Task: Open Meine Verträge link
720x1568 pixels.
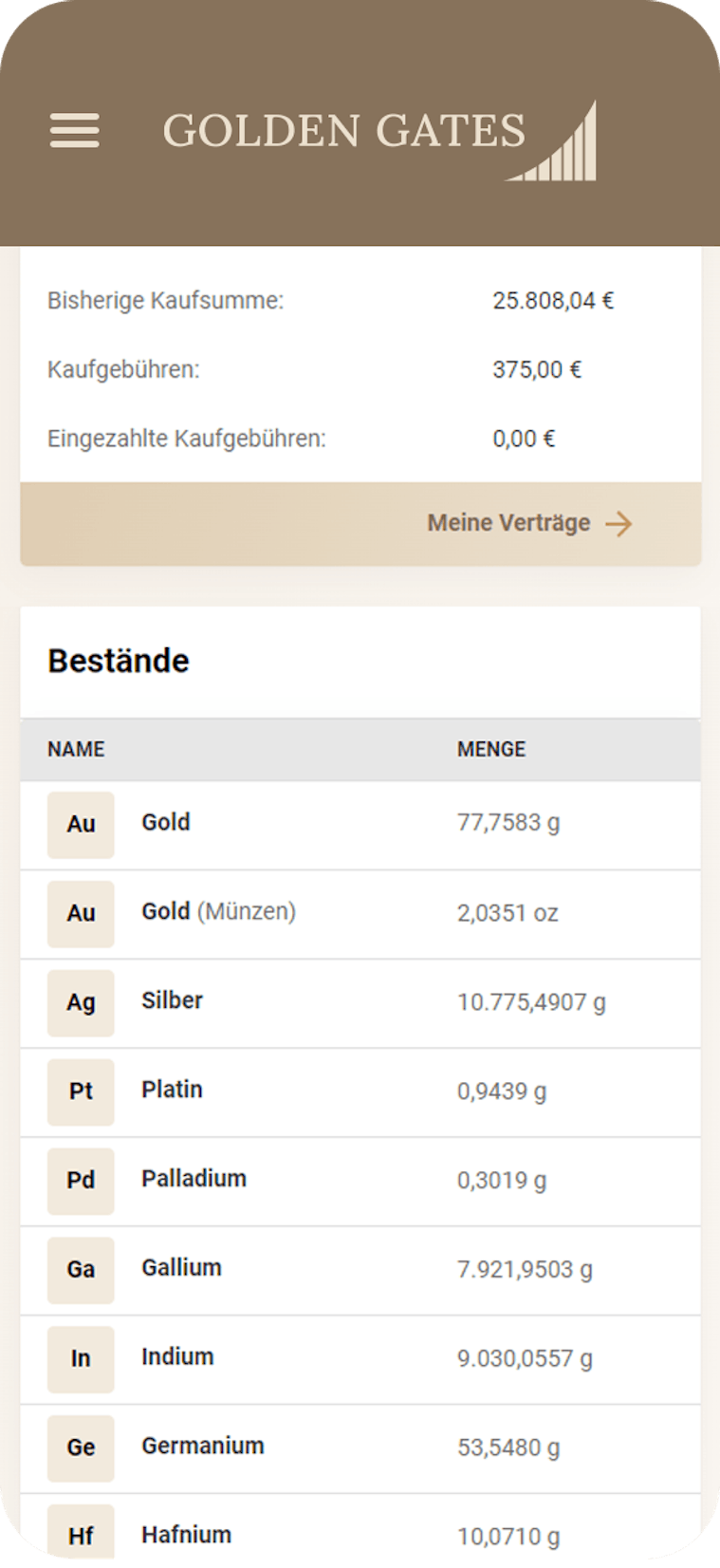Action: [508, 523]
